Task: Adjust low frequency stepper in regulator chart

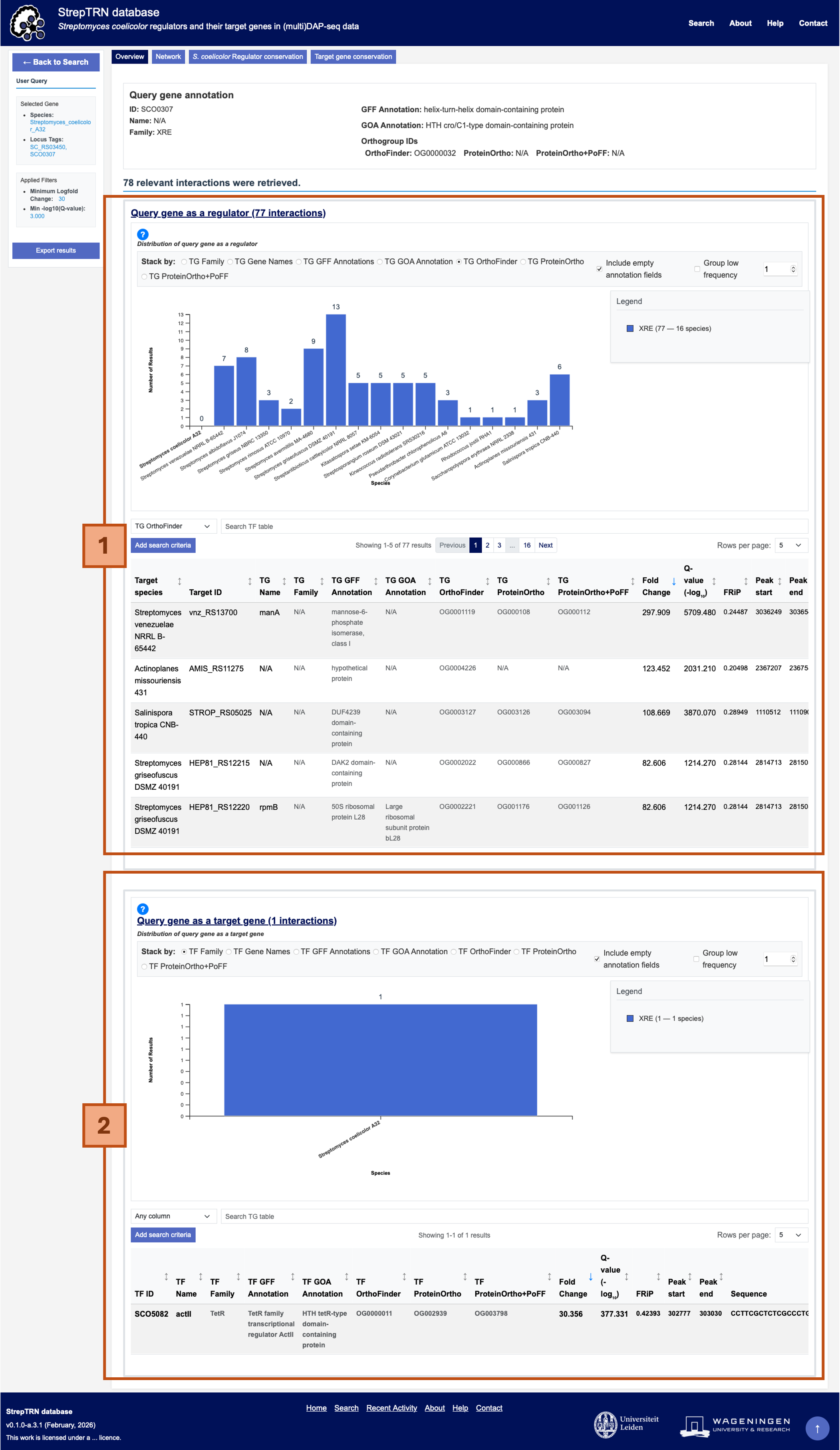Action: pos(793,269)
